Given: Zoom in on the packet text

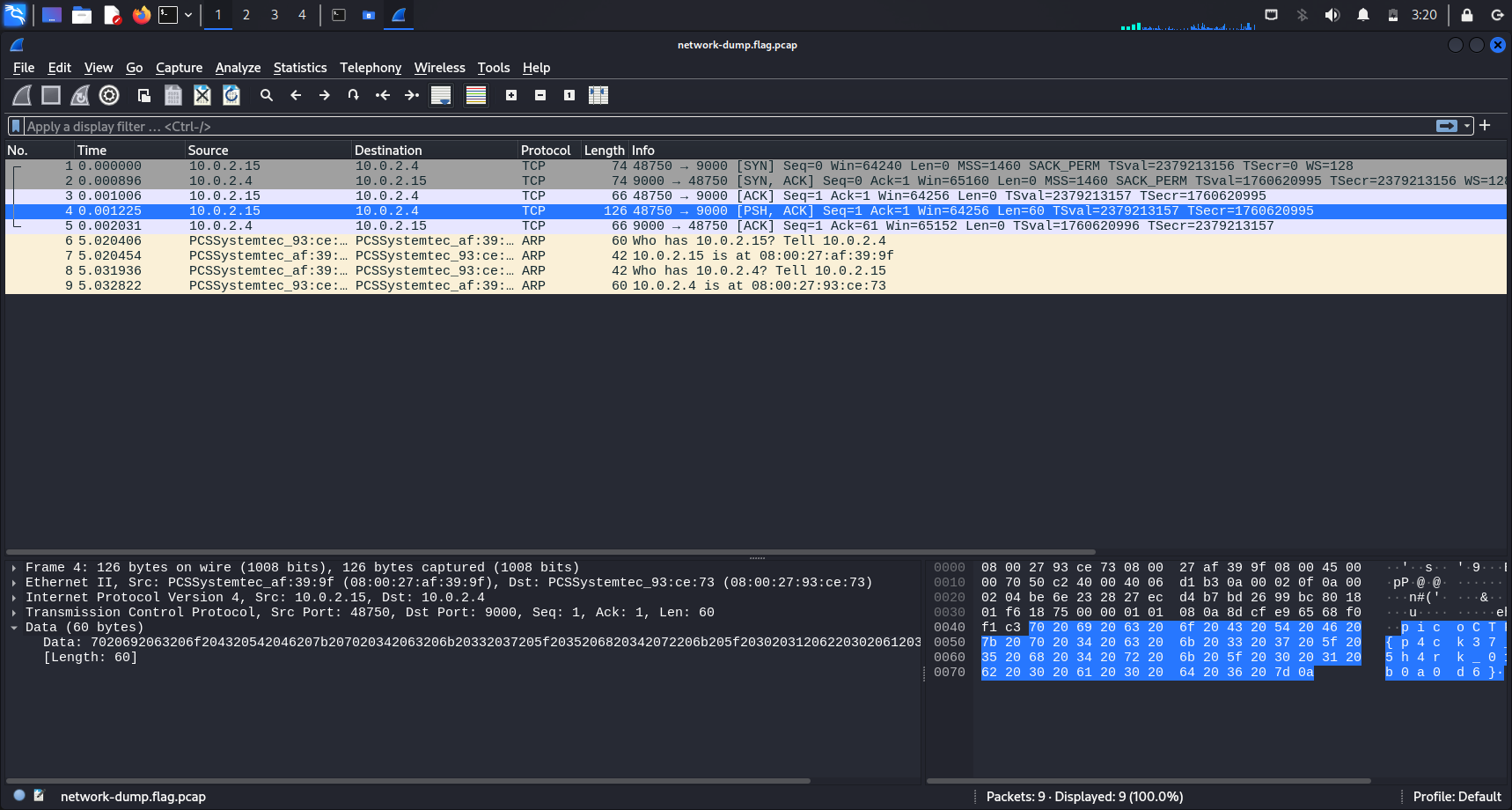Looking at the screenshot, I should (511, 95).
